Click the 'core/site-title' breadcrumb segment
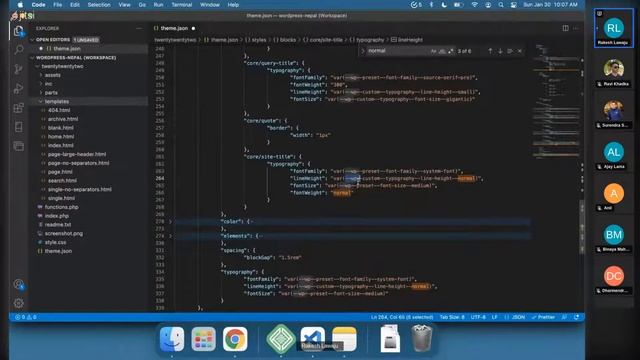This screenshot has height=360, width=640. point(326,40)
